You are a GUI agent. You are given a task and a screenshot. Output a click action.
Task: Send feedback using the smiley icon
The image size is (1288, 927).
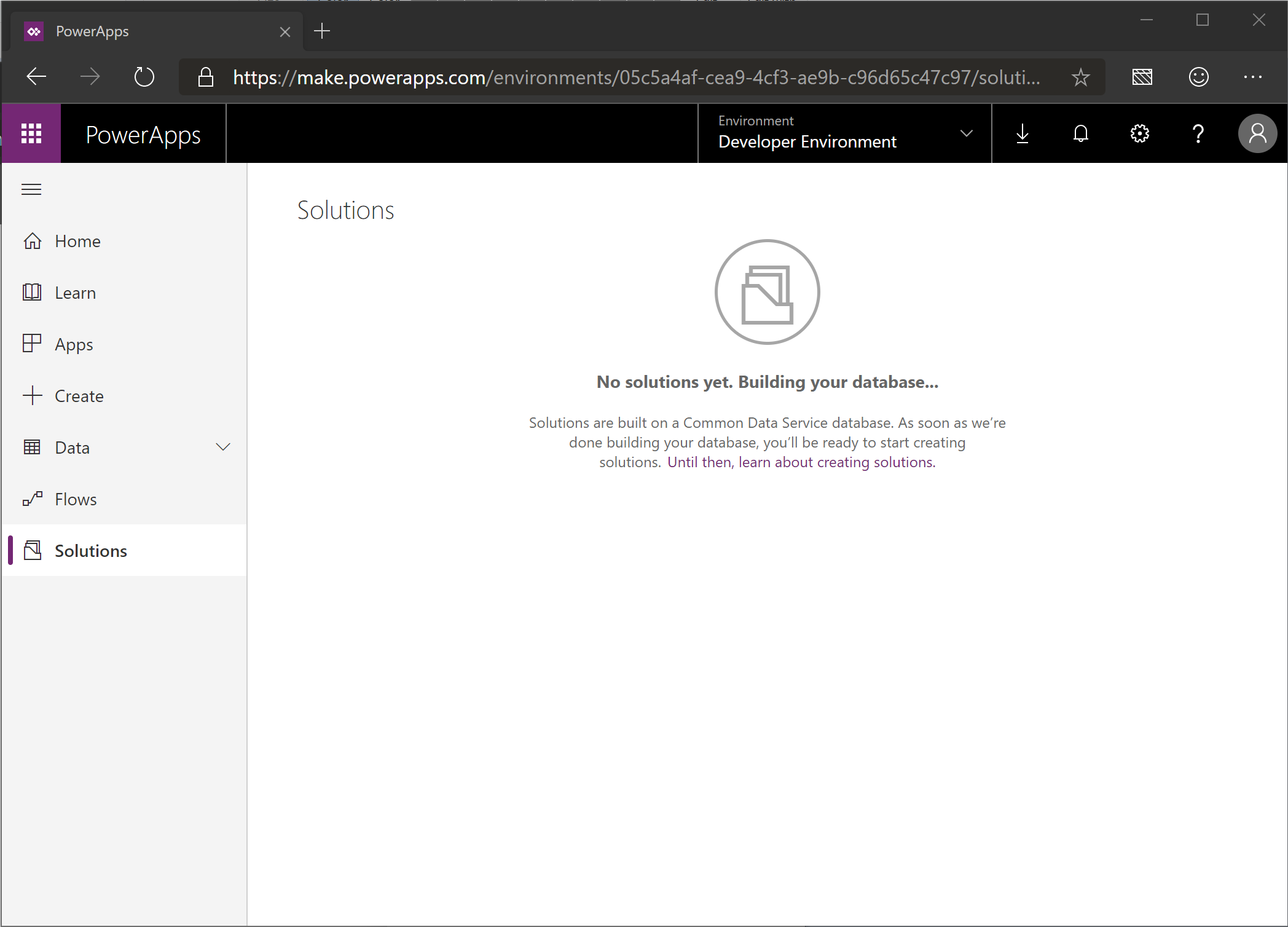click(x=1198, y=77)
